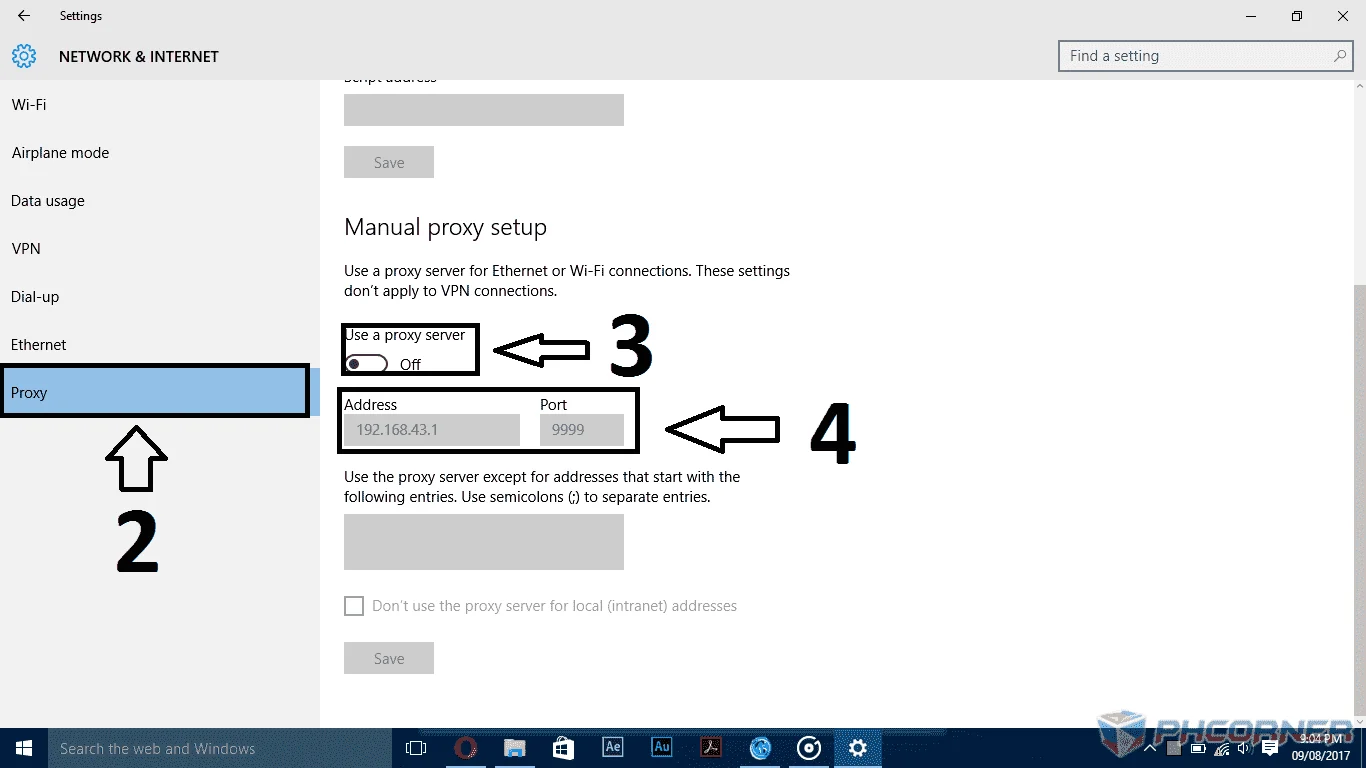Click the NETWORK & INTERNET header title
Viewport: 1366px width, 768px height.
(x=139, y=57)
